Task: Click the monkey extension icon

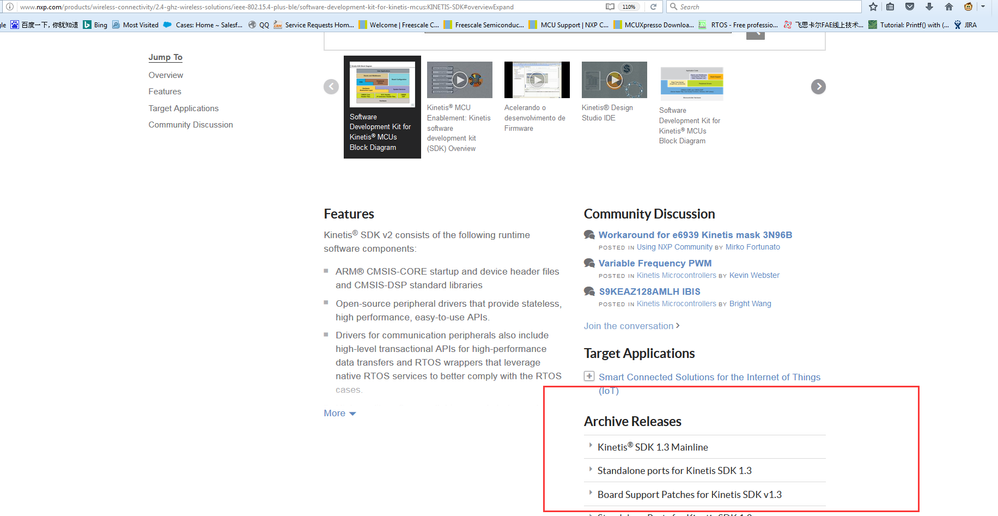Action: (x=969, y=7)
